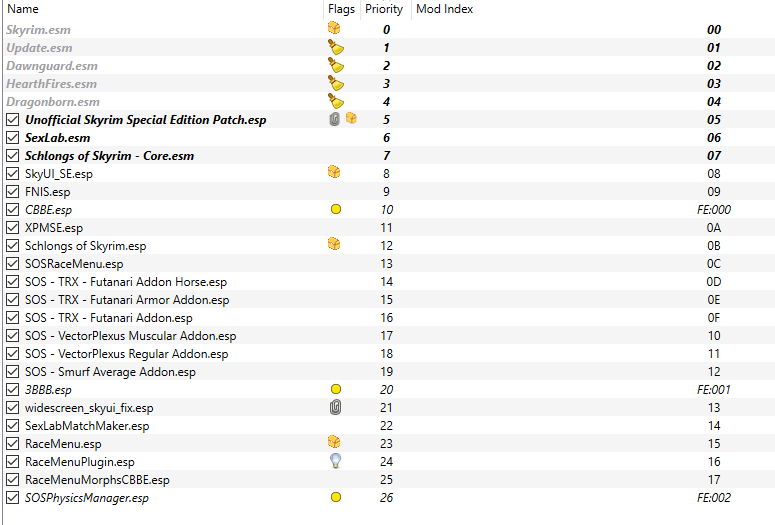Screen dimensions: 775x525
Task: Select SOS - Smurf Average Addon.esp name
Action: click(x=110, y=372)
